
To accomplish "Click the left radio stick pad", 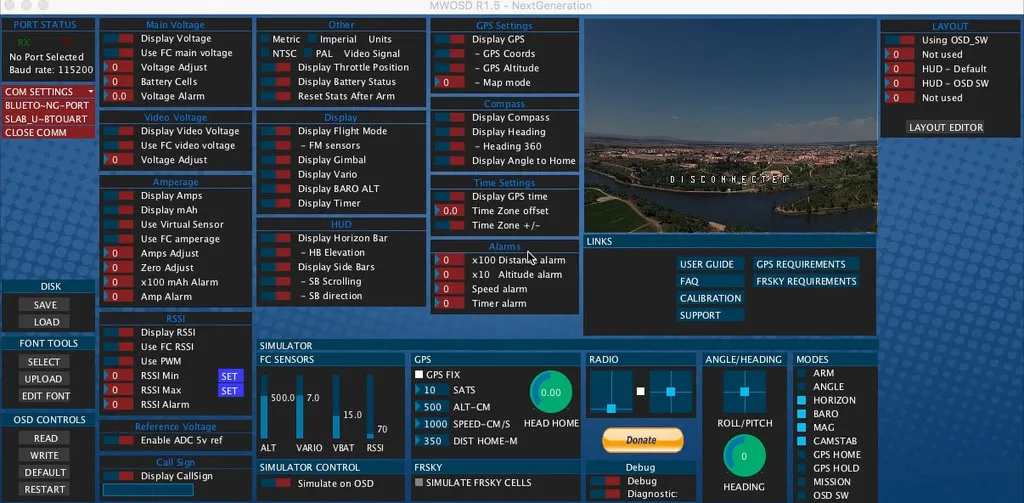I will point(610,392).
